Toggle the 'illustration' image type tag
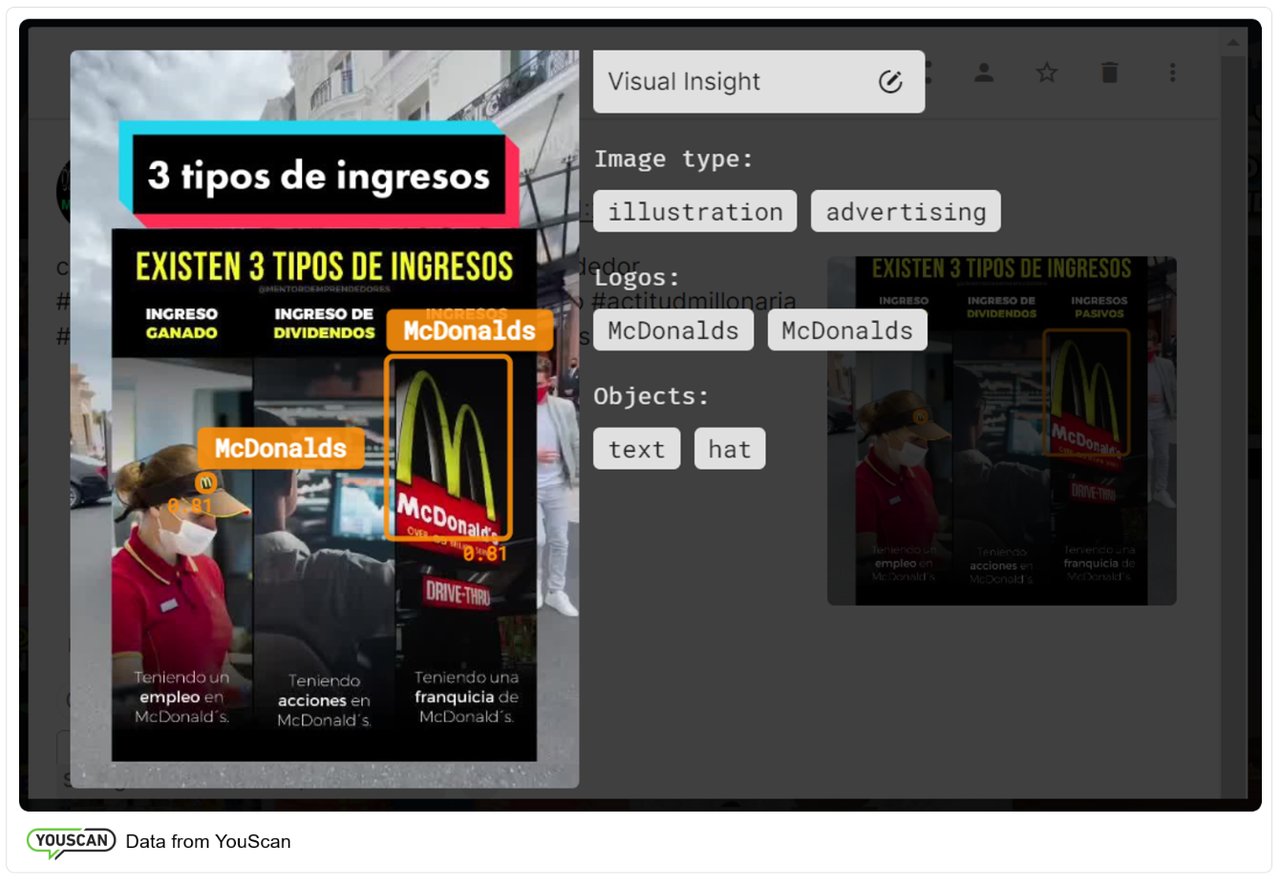 (694, 211)
